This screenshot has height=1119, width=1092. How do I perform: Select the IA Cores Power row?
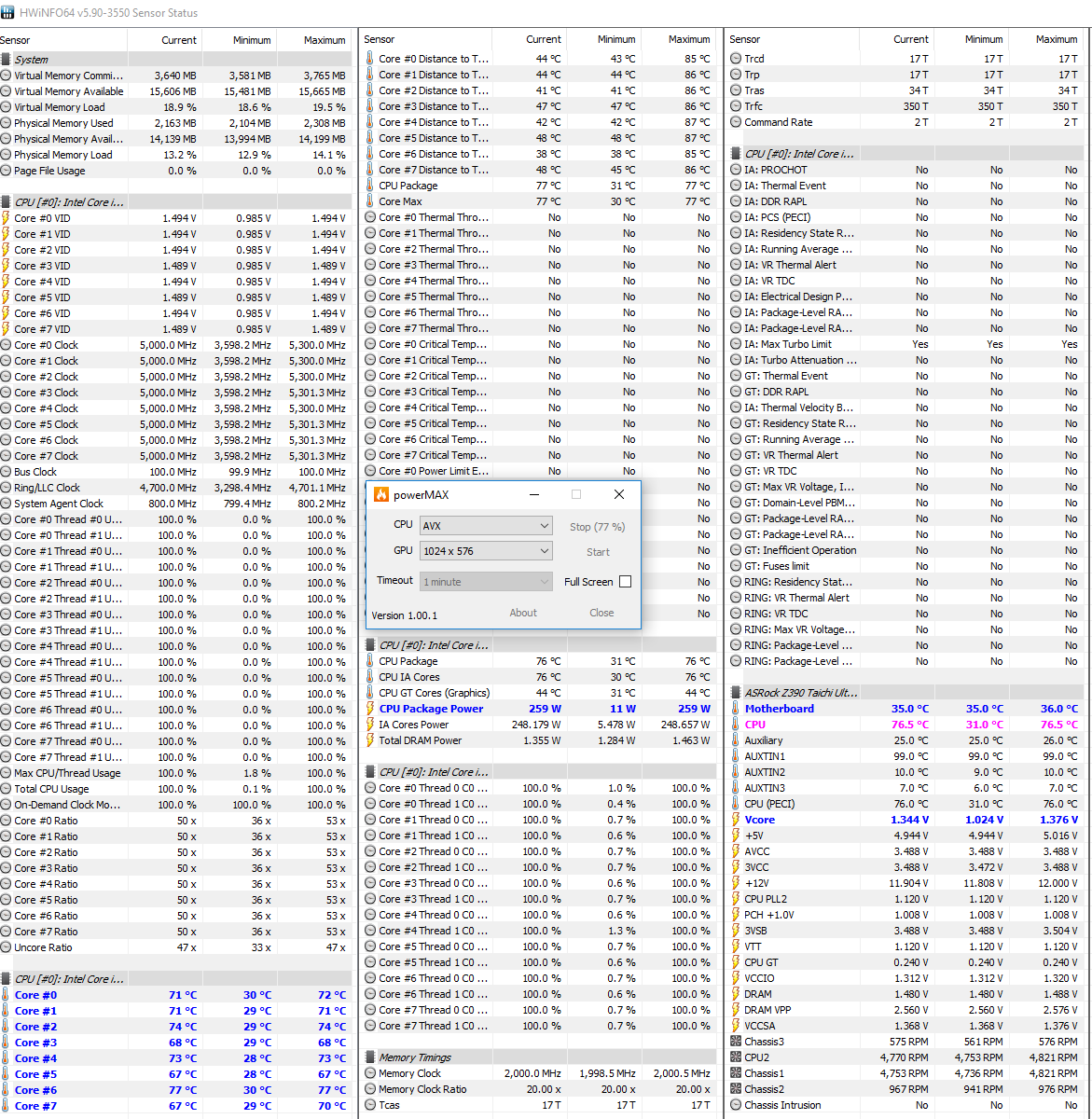tap(540, 725)
